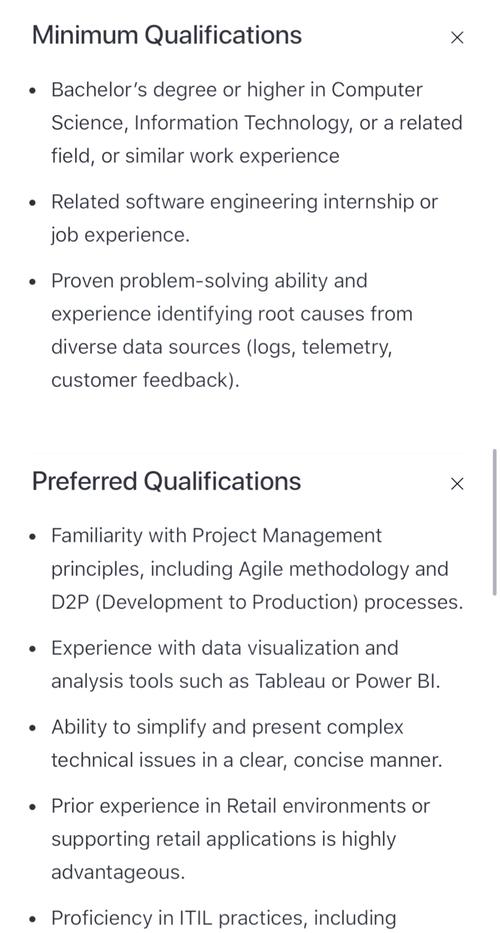Viewport: 500px width, 933px height.
Task: Click the Proven problem-solving ability bullet text
Action: coord(232,330)
